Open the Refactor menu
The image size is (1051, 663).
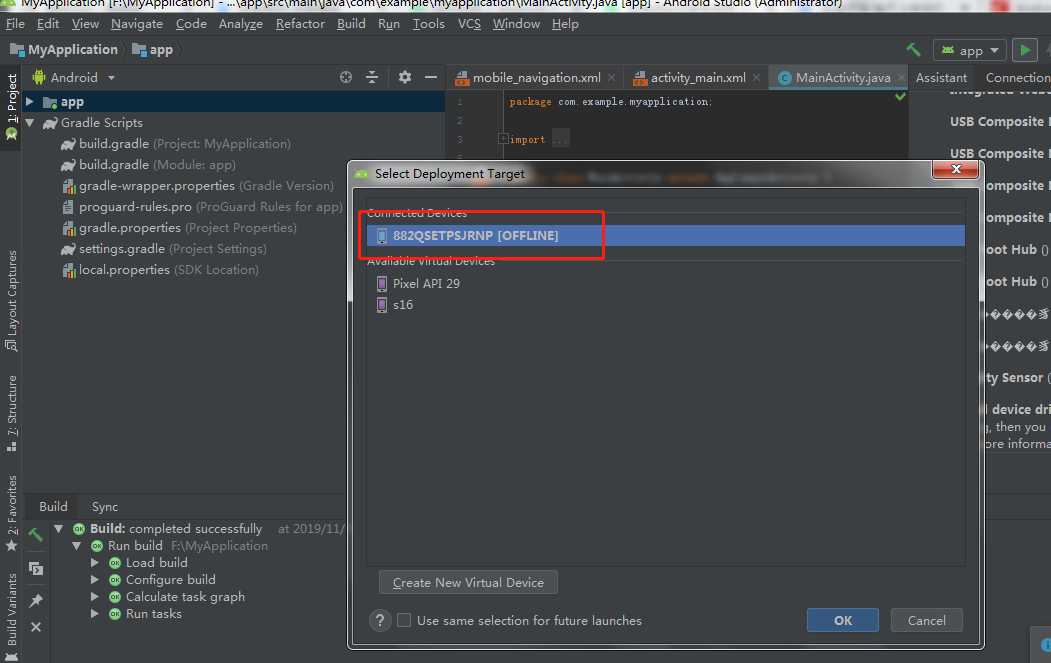click(300, 23)
